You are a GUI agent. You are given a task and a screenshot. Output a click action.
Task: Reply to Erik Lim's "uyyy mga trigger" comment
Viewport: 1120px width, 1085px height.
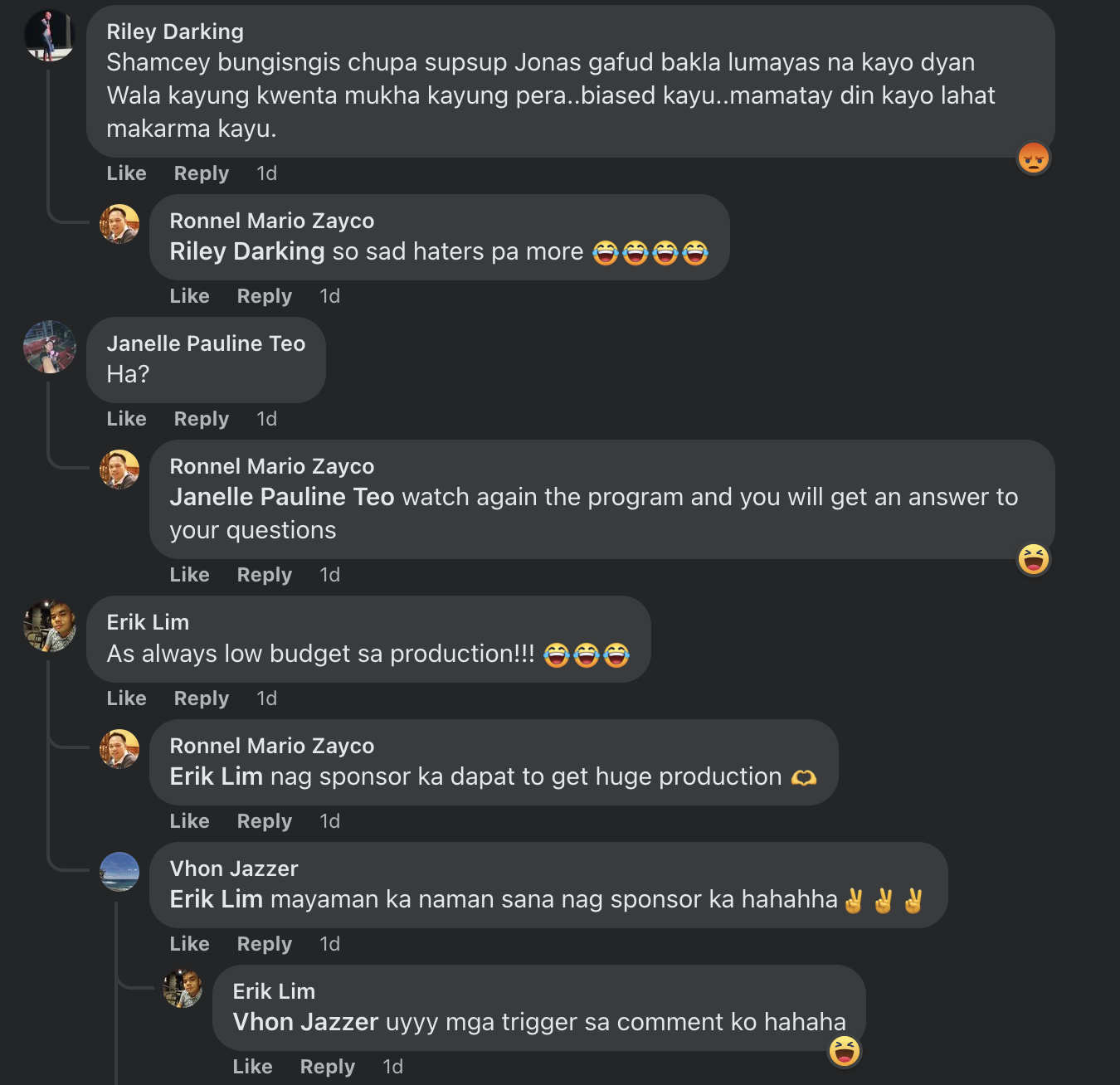[327, 1067]
